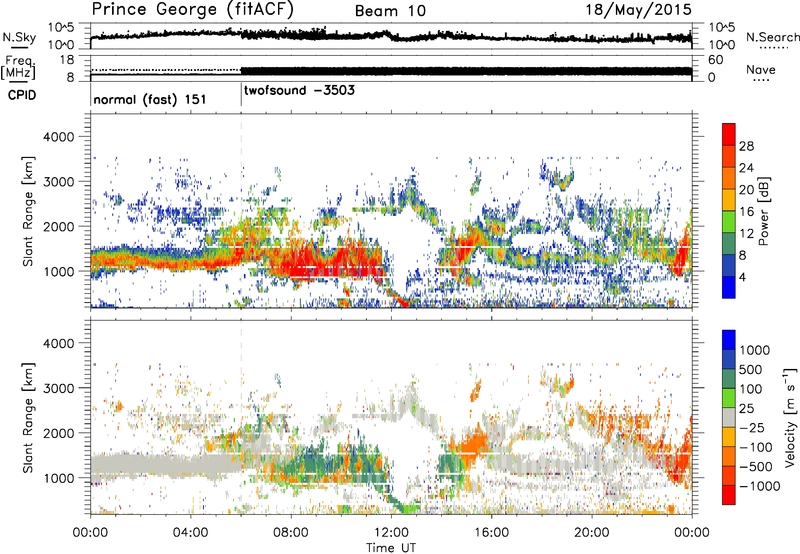
Task: Click the '28' tick on the Power colorbar
Action: pyautogui.click(x=746, y=146)
